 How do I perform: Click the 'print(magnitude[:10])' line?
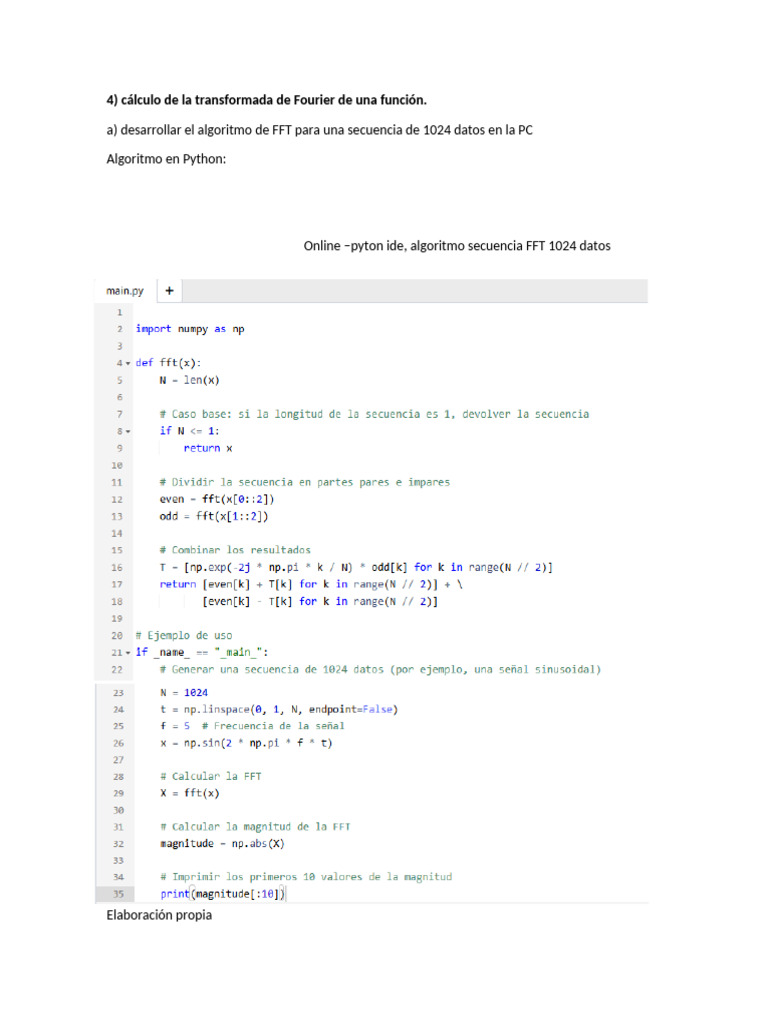[223, 894]
